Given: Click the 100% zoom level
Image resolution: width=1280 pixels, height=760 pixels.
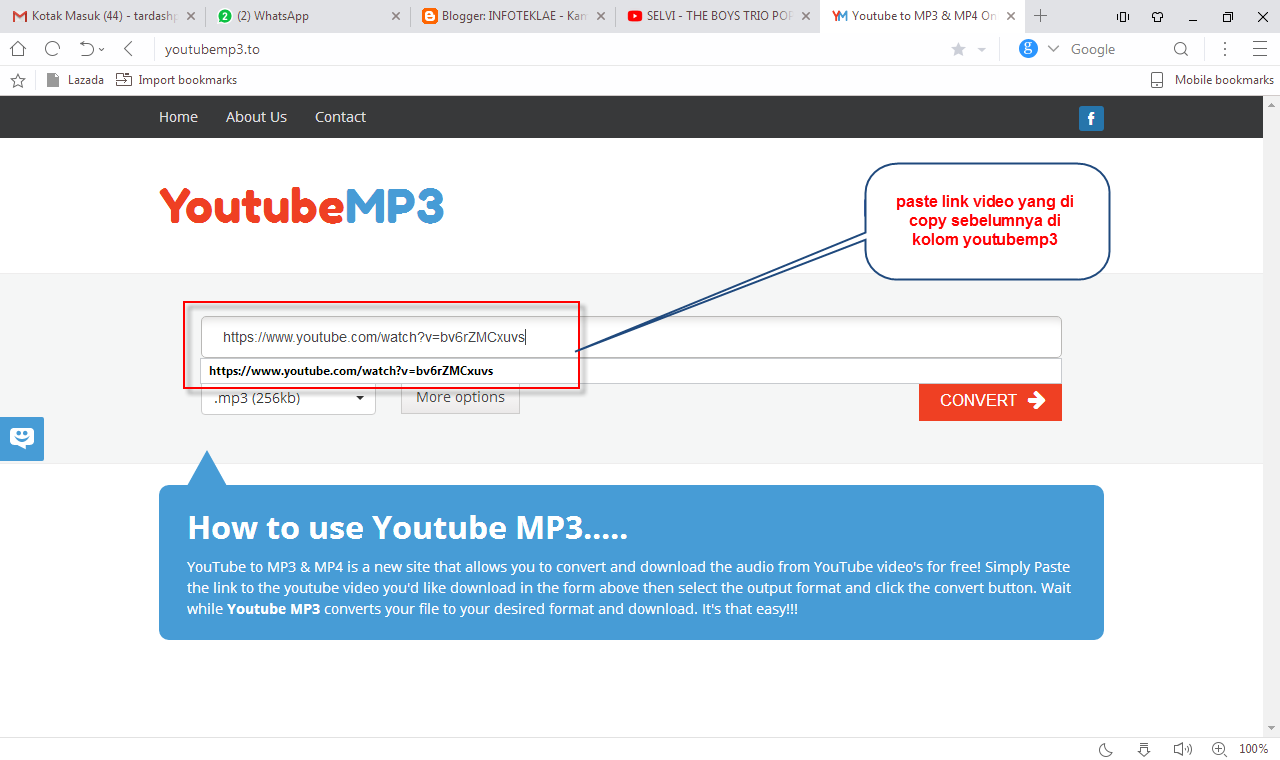Looking at the screenshot, I should [x=1253, y=749].
